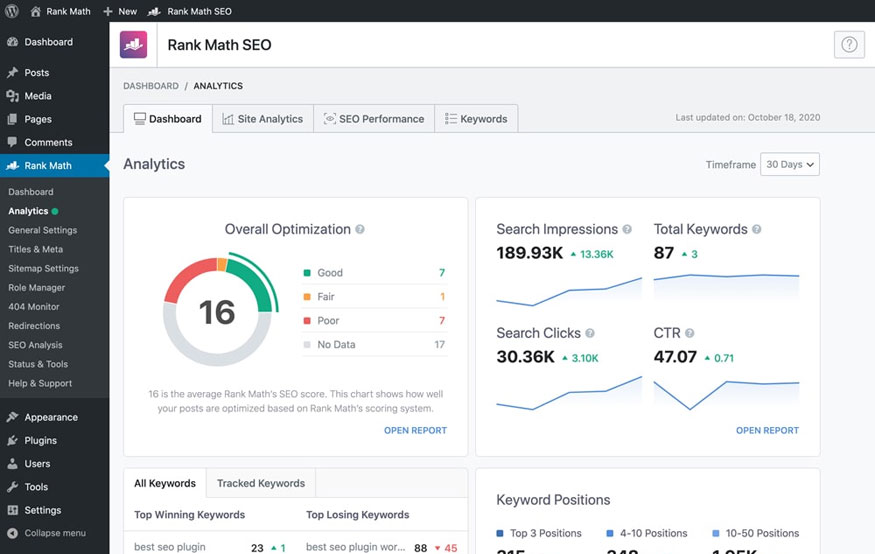Click the plus icon next to New
Screen dimensions: 875x554
coord(108,11)
